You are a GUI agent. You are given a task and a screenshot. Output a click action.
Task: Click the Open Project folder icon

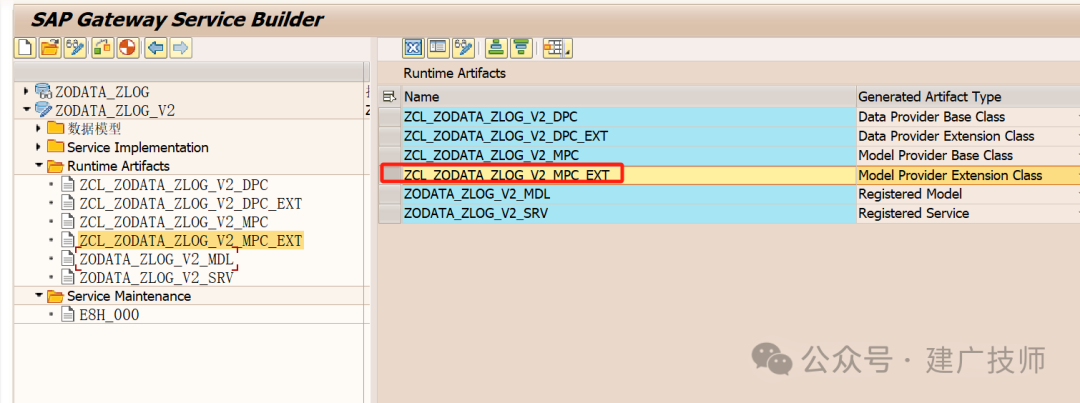tap(50, 48)
